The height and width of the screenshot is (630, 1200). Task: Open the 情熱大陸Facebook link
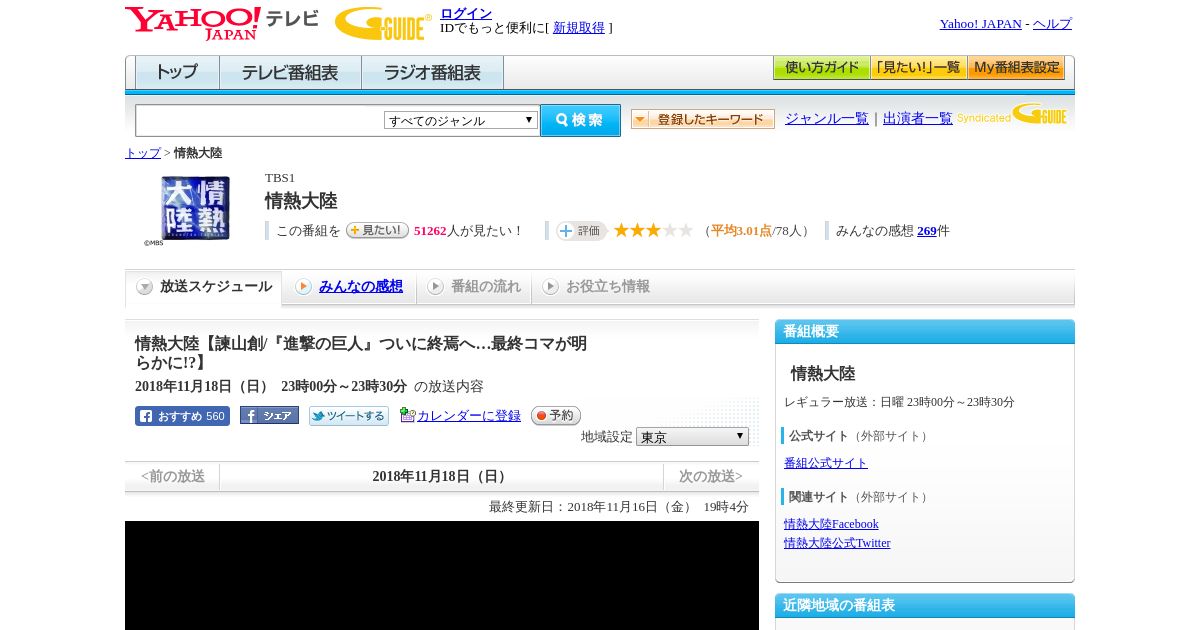[x=831, y=524]
